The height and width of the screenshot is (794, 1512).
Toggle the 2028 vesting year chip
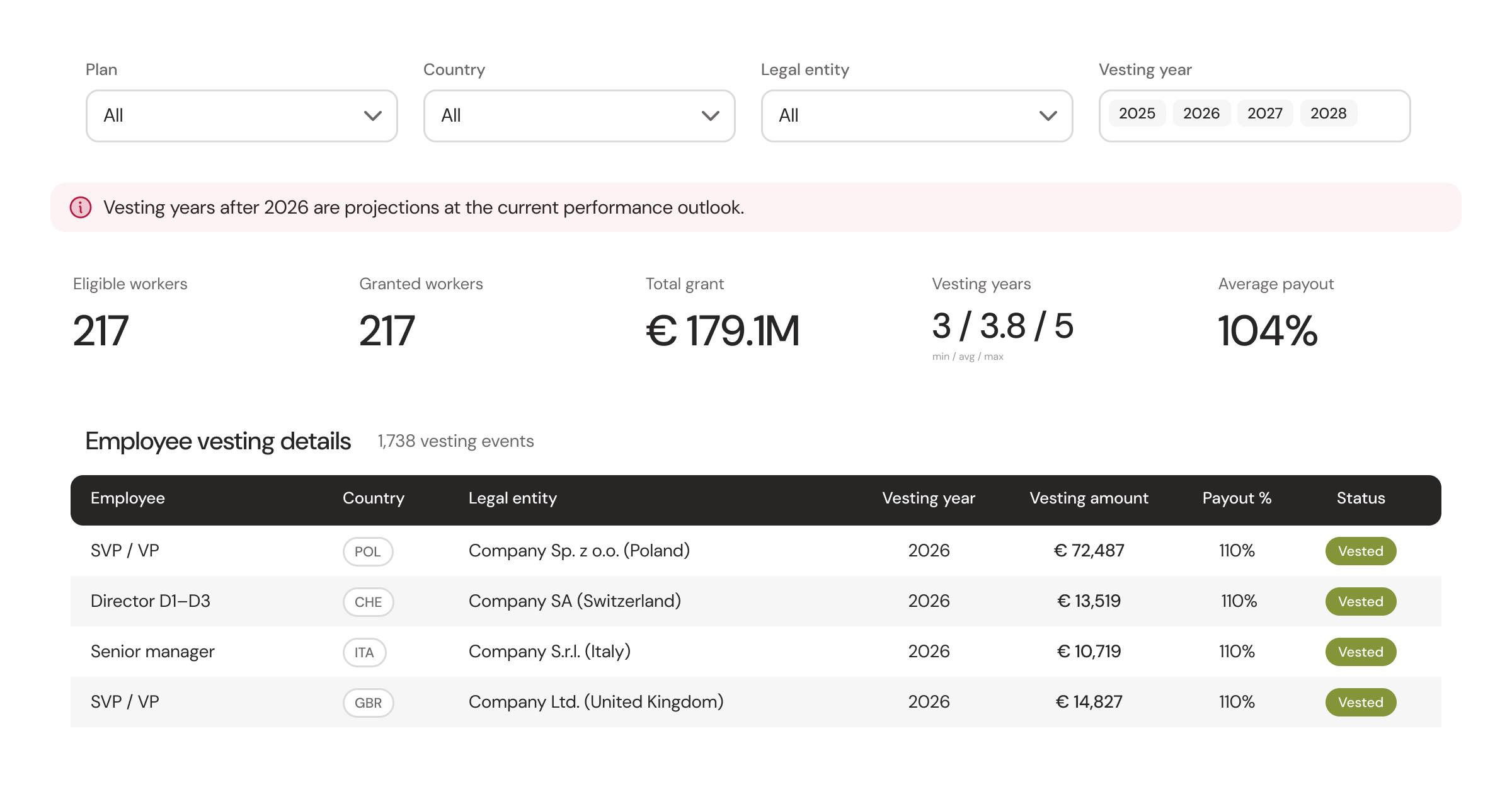tap(1329, 113)
